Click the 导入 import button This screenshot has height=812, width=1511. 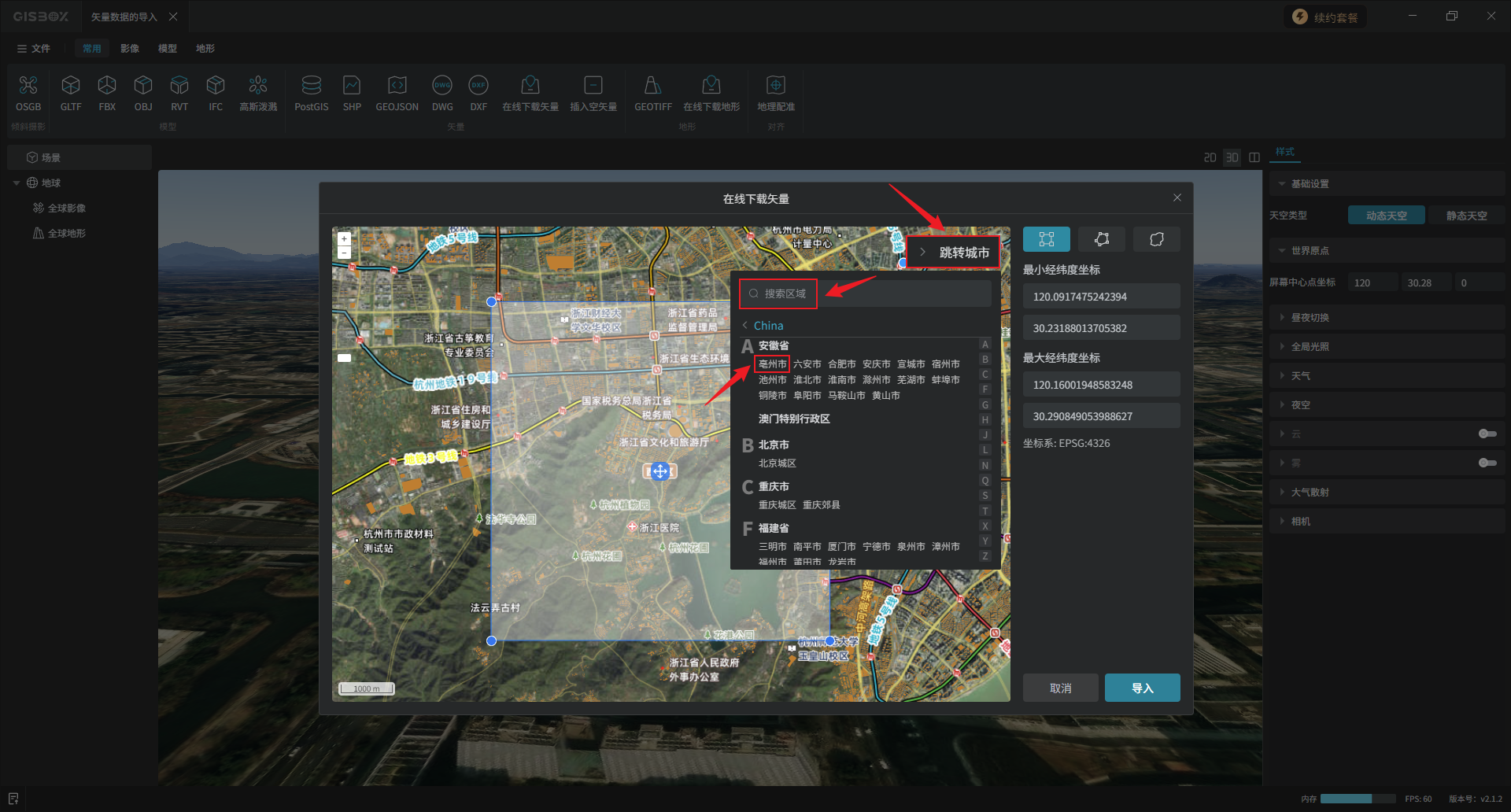pos(1142,688)
